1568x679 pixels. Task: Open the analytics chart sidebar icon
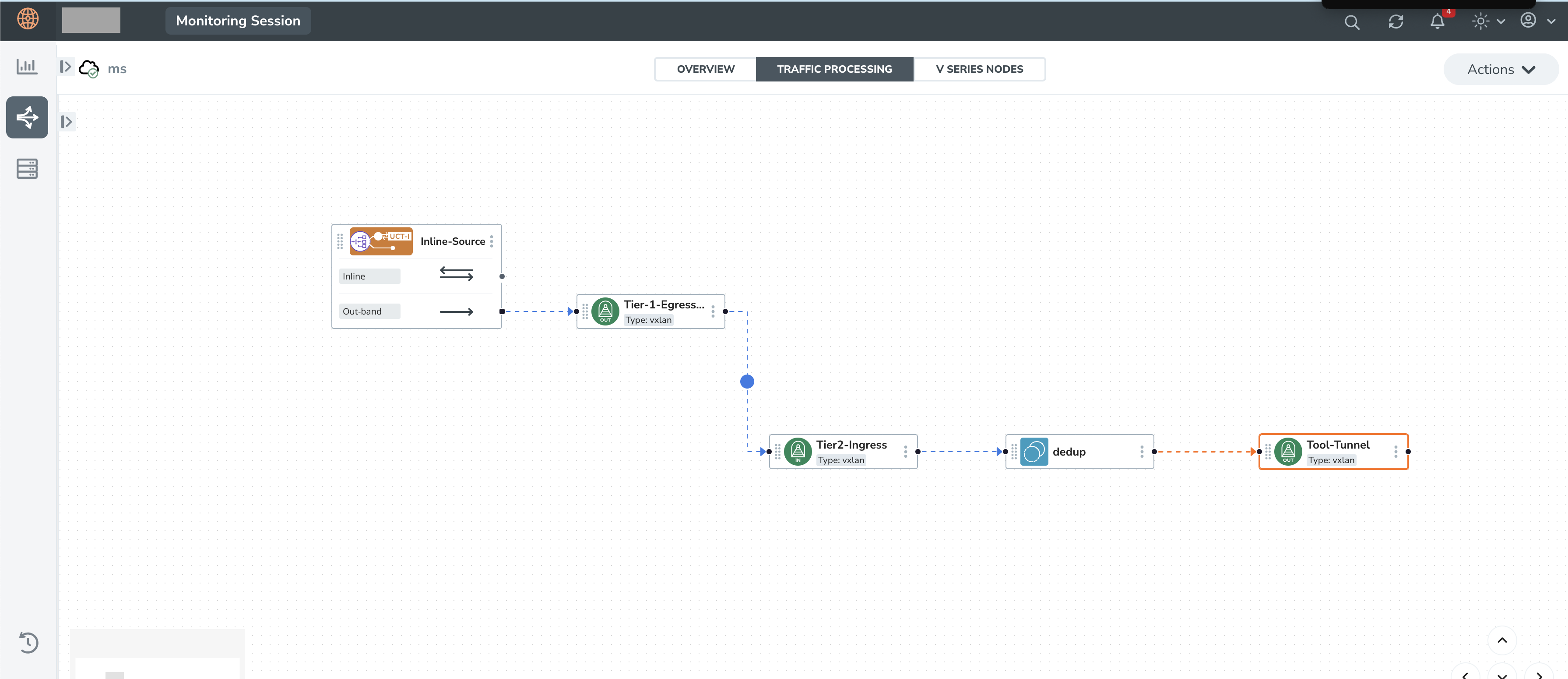click(27, 66)
